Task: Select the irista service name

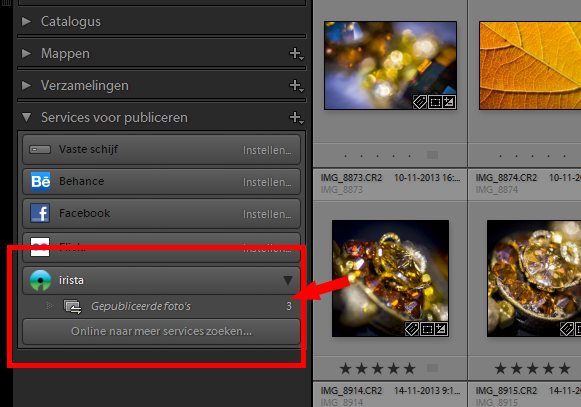Action: 72,280
